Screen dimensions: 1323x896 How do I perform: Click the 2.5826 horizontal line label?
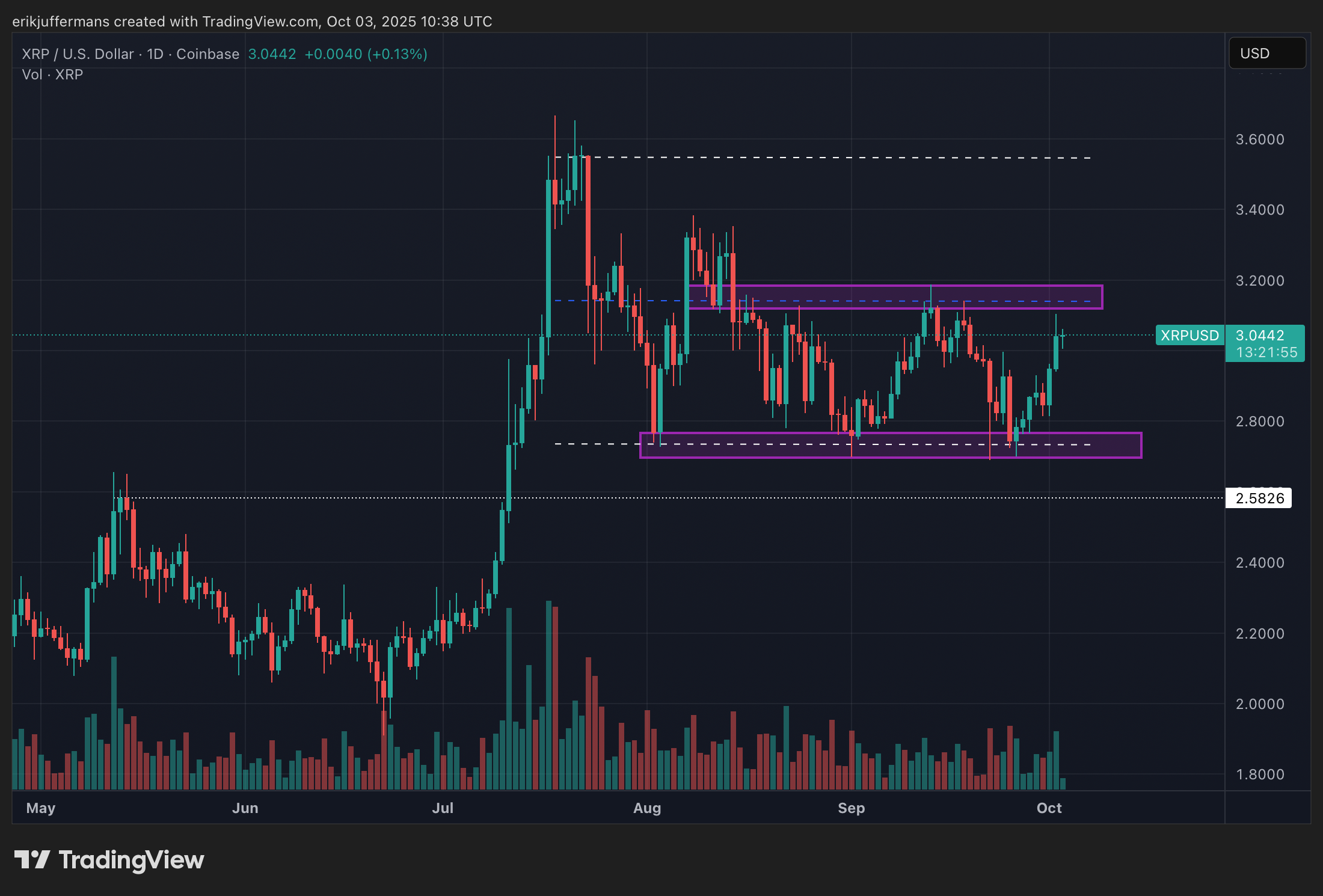point(1259,499)
